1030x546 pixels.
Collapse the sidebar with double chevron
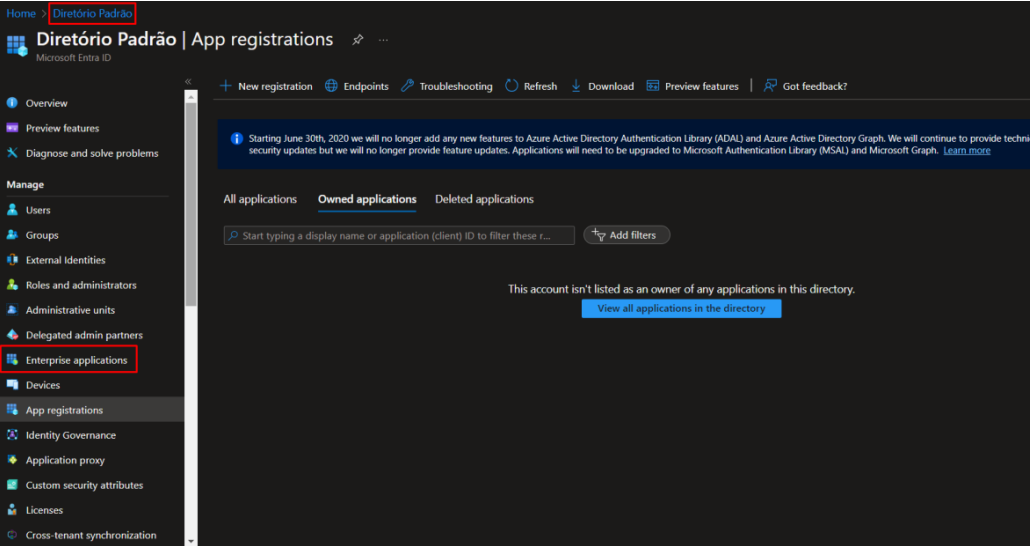pyautogui.click(x=188, y=81)
